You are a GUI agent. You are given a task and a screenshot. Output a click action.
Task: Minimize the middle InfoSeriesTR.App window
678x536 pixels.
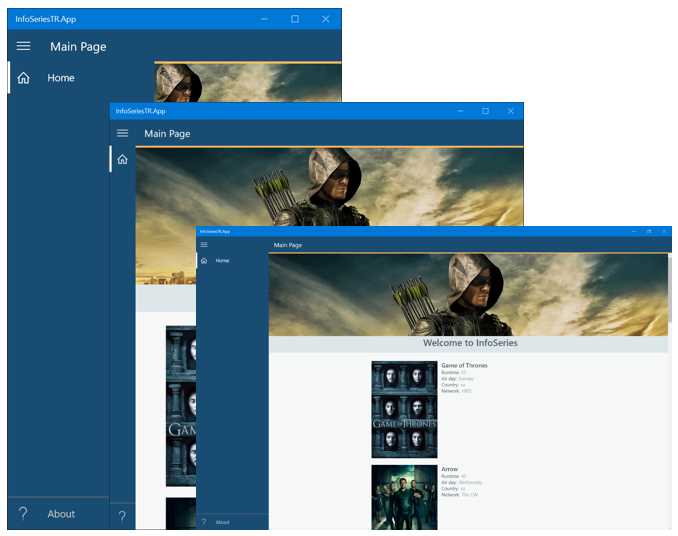click(x=460, y=111)
